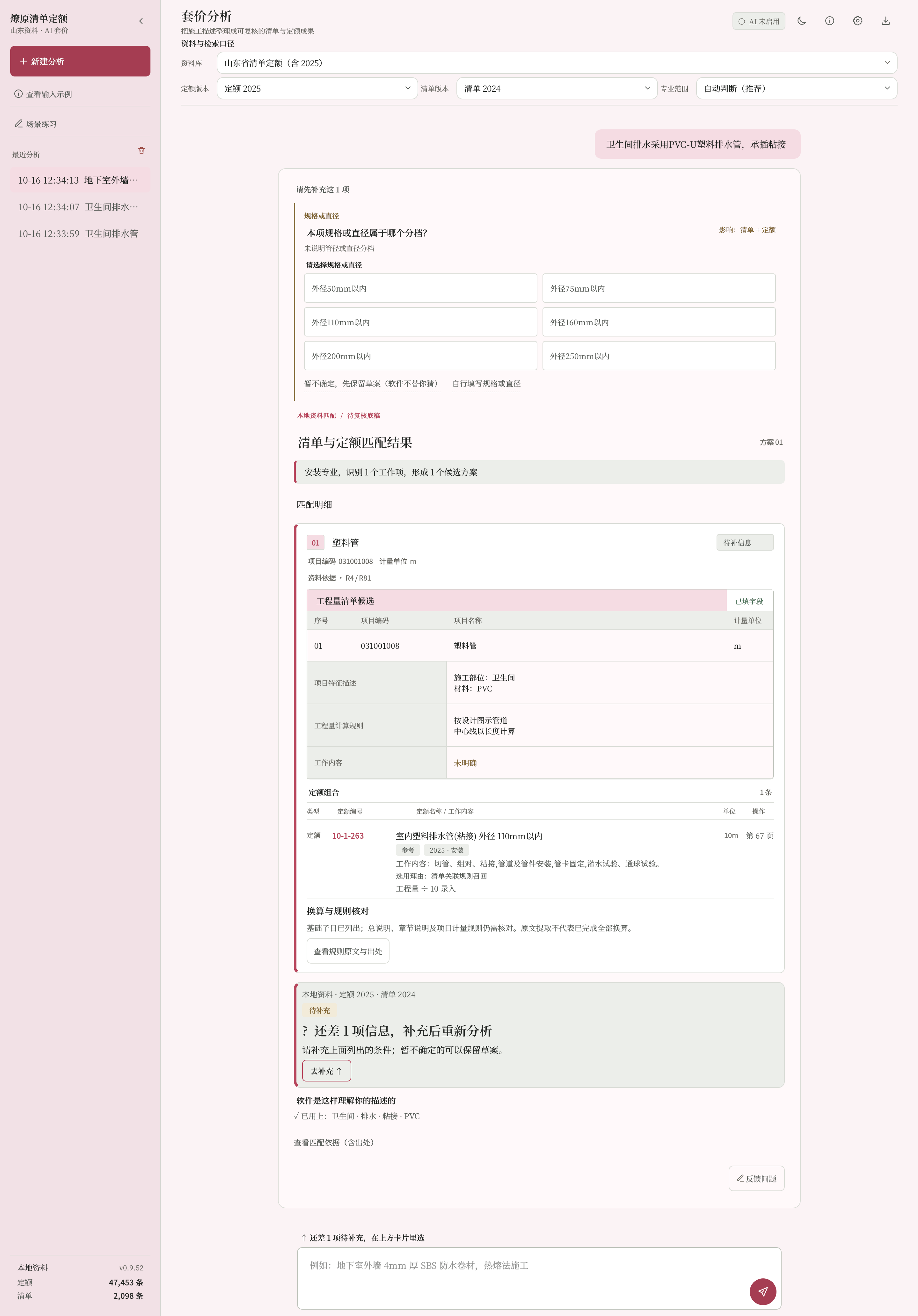918x1316 pixels.
Task: Open the 专业范围 自动判断 dropdown
Action: pyautogui.click(x=797, y=88)
